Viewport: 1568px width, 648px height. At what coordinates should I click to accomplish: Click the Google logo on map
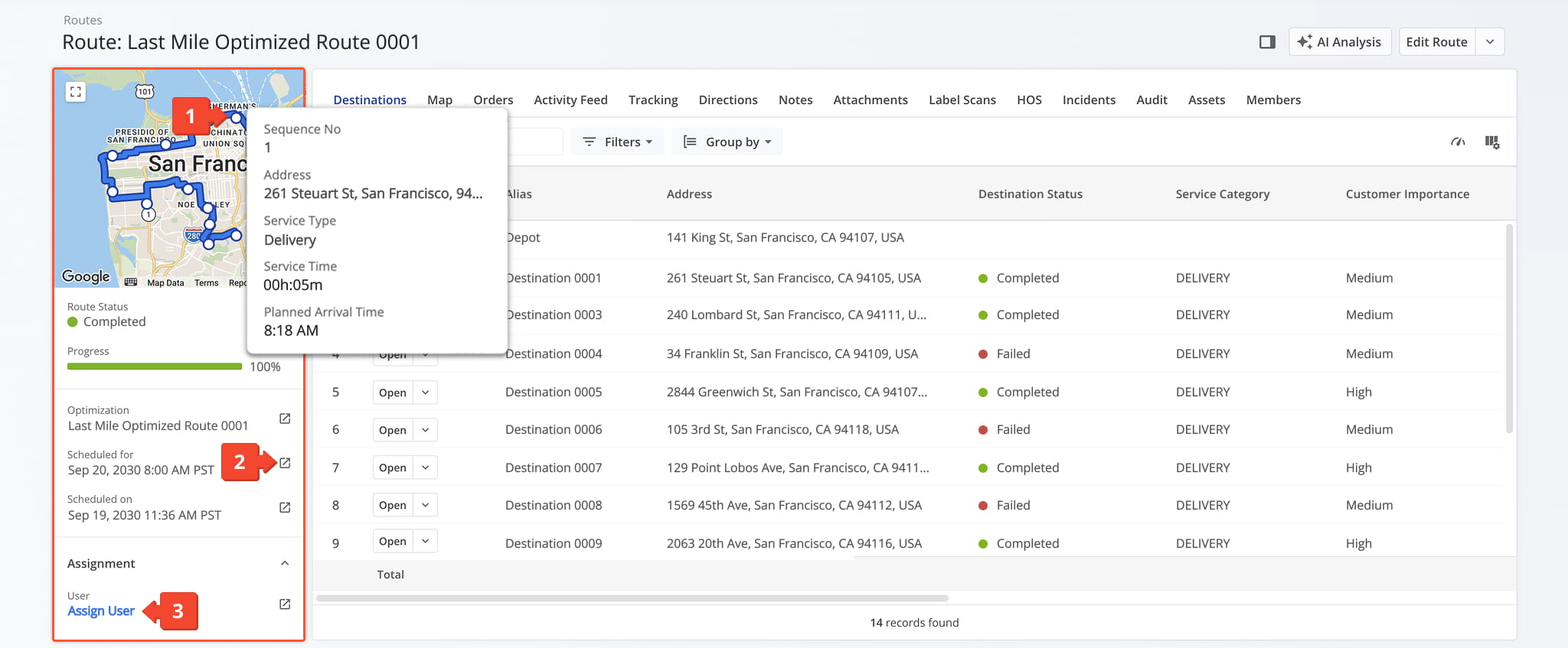(x=86, y=276)
